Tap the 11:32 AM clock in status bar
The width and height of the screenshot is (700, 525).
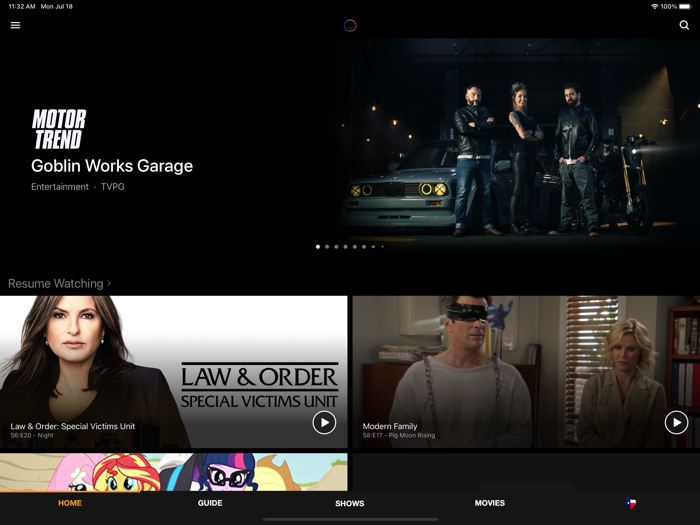(22, 6)
